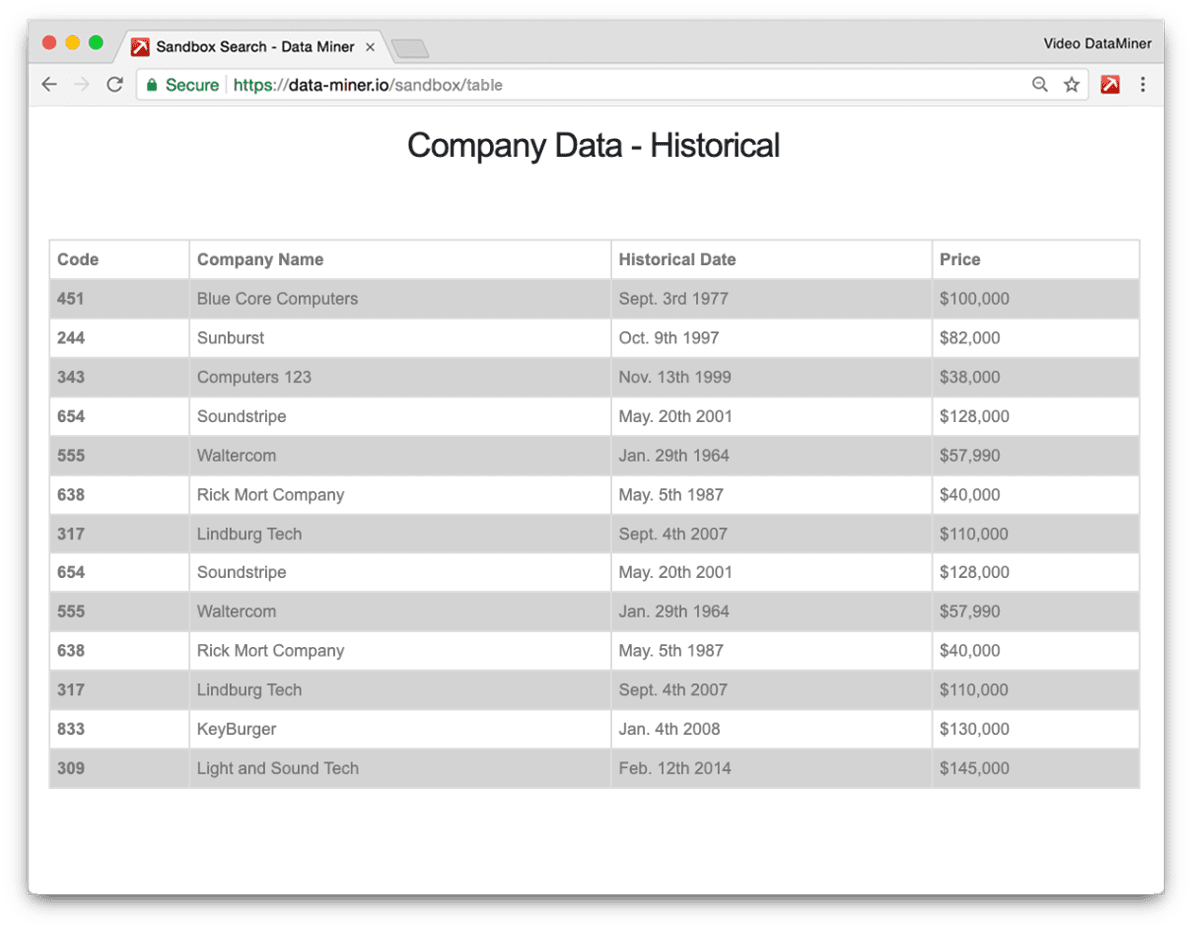The image size is (1192, 930).
Task: Select the Video DataMiner menu item
Action: point(1097,43)
